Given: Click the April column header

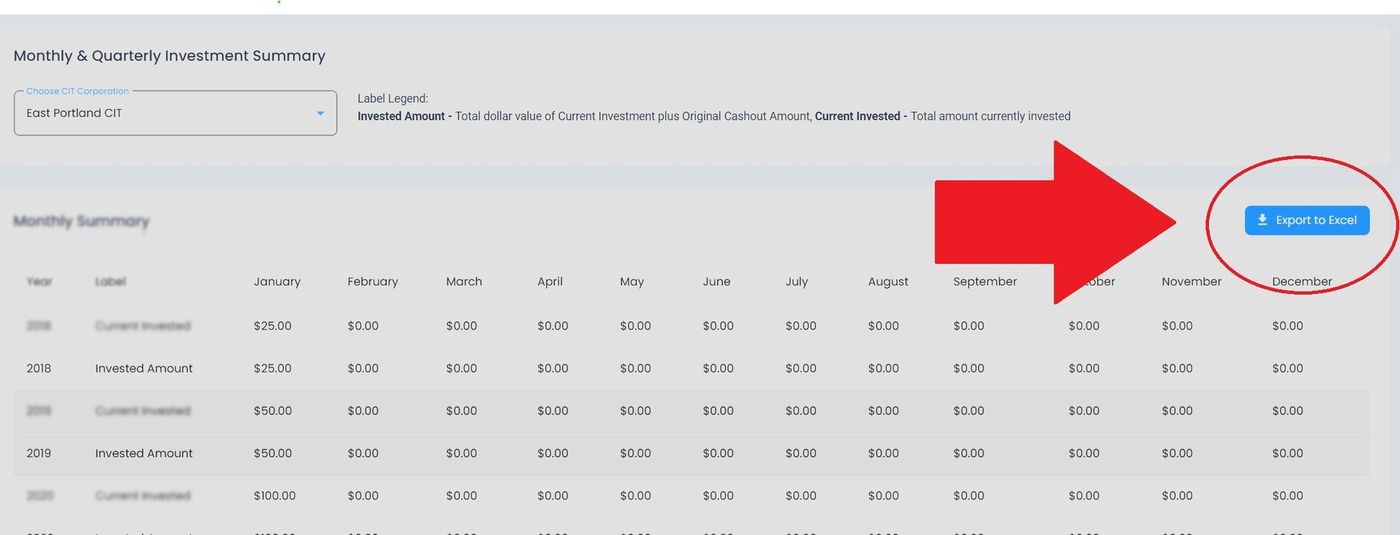Looking at the screenshot, I should [550, 282].
